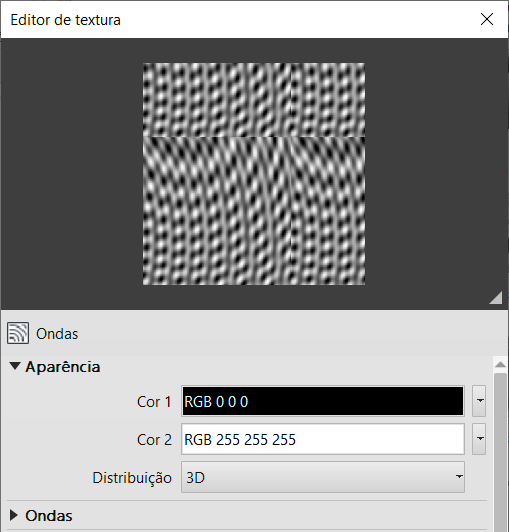Expand the Ondas section triangle

(14, 515)
